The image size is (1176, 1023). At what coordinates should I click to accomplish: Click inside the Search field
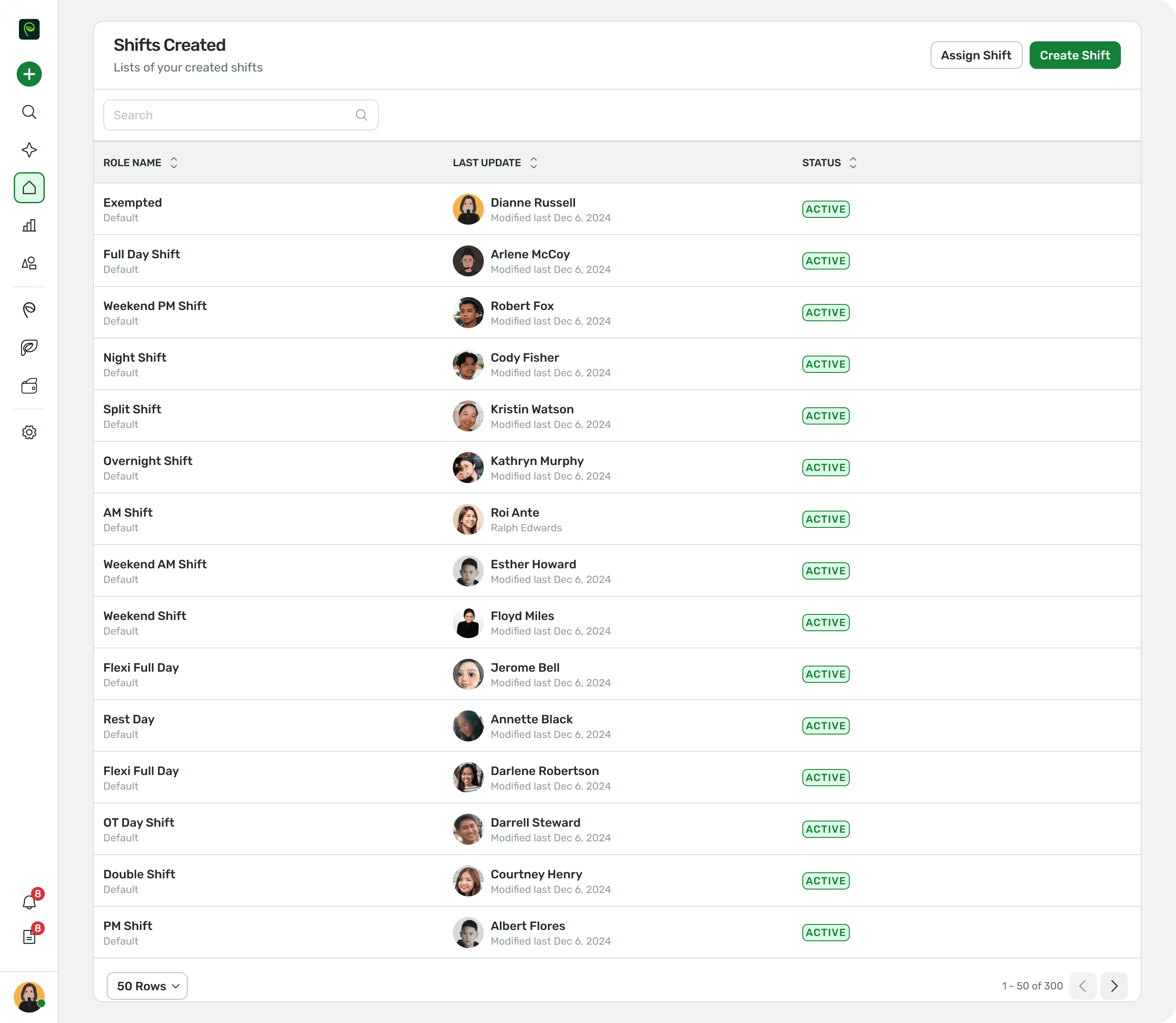point(228,115)
